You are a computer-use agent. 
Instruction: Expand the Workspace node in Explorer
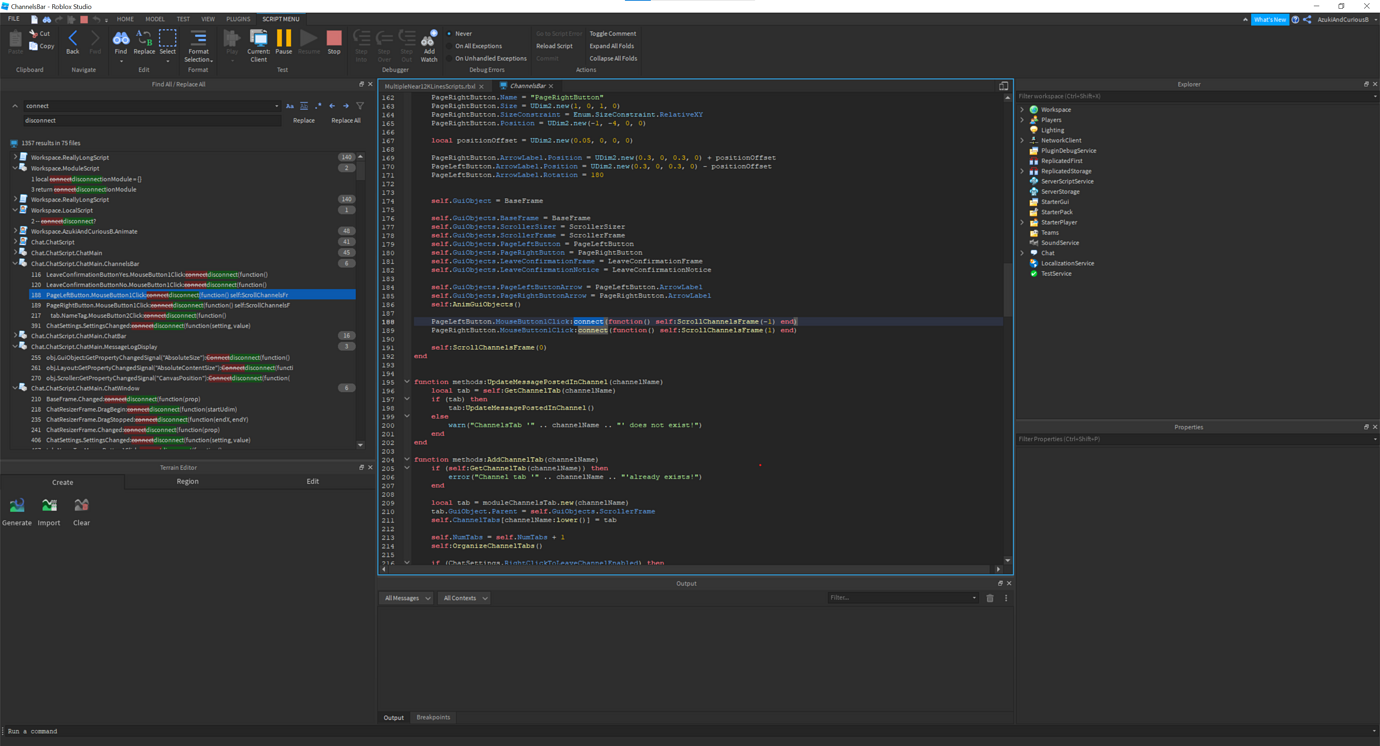coord(1022,110)
